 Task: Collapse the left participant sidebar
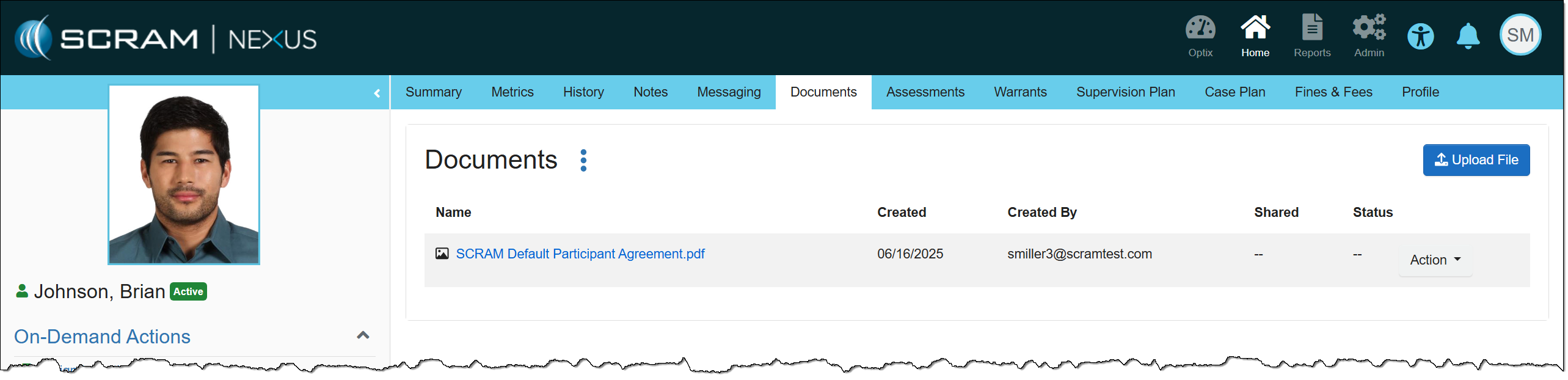click(377, 93)
